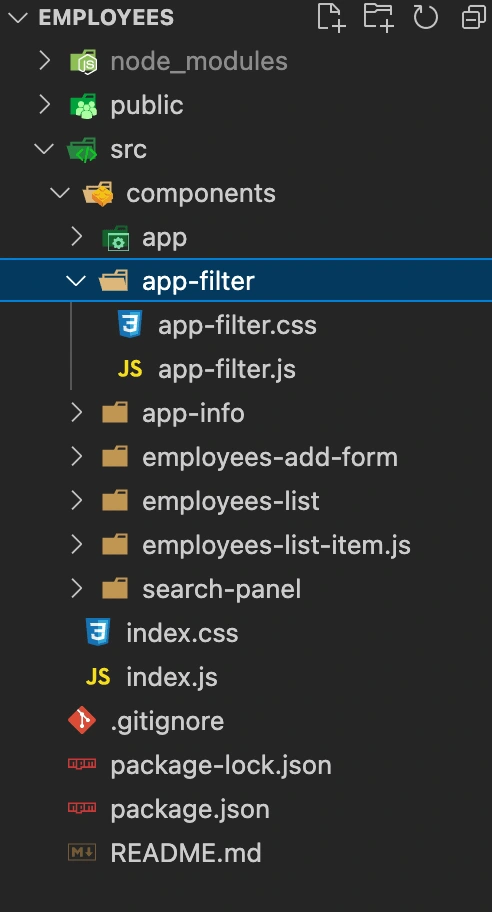Select the search-panel folder label

click(x=222, y=590)
